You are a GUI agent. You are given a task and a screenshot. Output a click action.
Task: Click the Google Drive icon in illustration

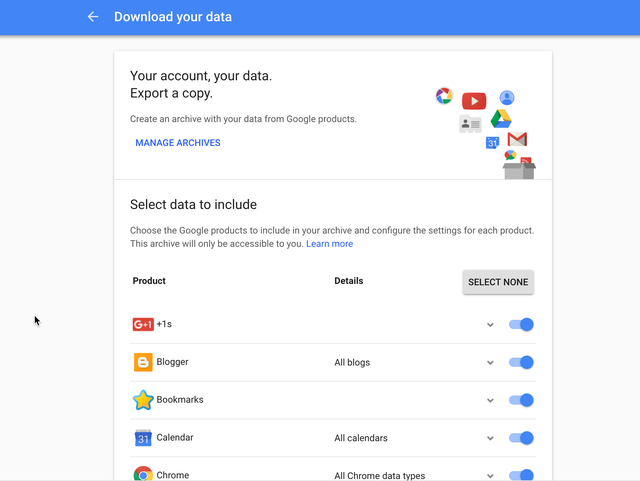coord(501,119)
